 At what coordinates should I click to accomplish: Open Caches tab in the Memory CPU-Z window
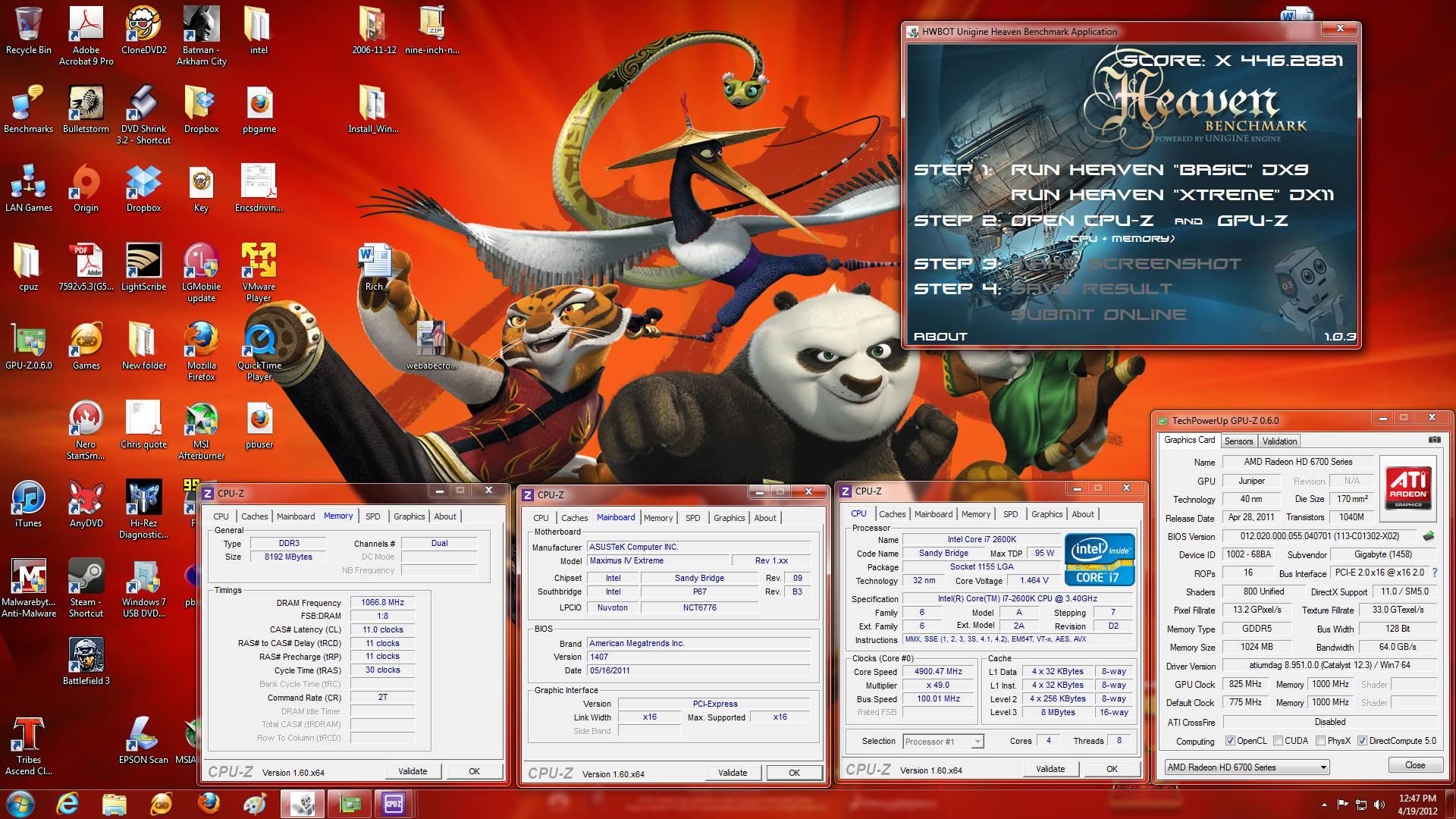click(254, 516)
